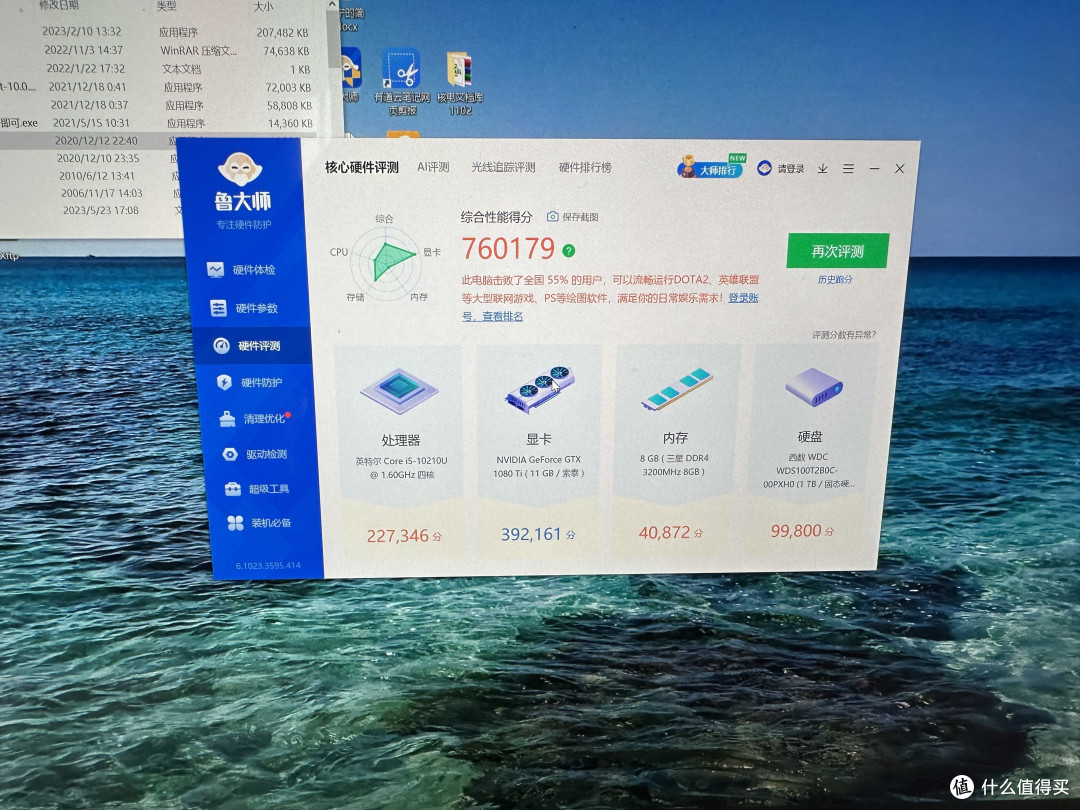Image resolution: width=1080 pixels, height=810 pixels.
Task: Click the 西数 WDC hard disk description
Action: click(809, 470)
